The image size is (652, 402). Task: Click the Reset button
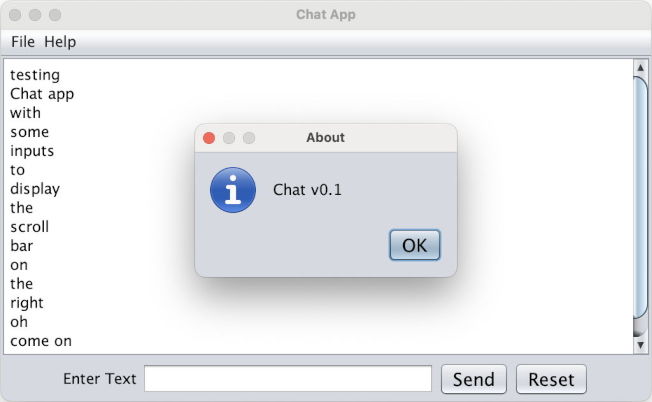pyautogui.click(x=551, y=379)
